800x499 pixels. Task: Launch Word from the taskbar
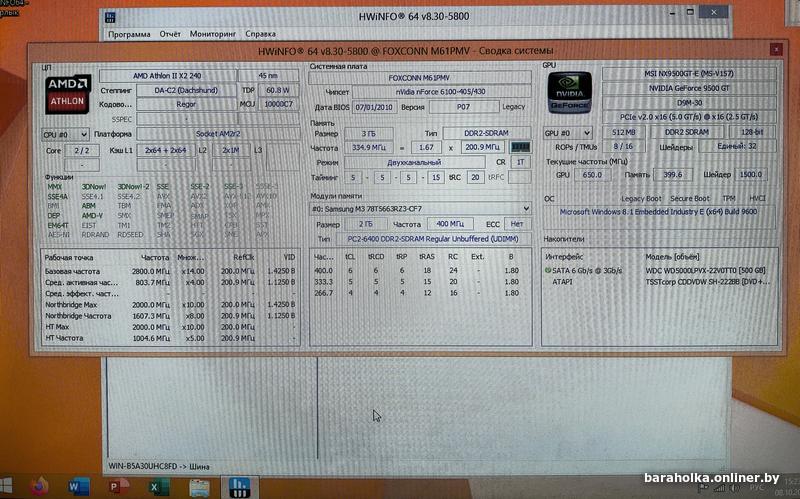tap(76, 487)
